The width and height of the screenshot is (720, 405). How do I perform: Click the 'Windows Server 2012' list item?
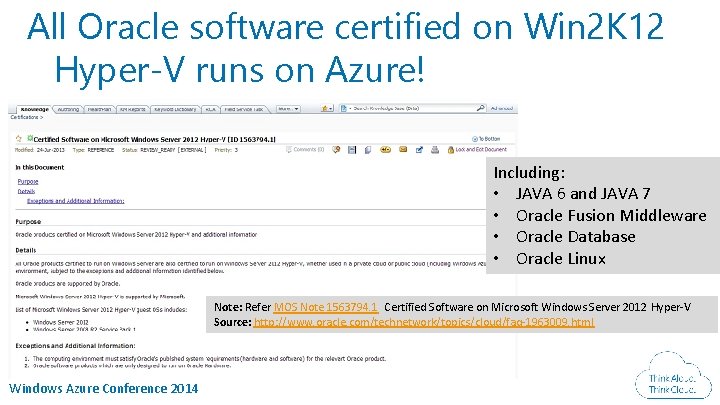61,322
